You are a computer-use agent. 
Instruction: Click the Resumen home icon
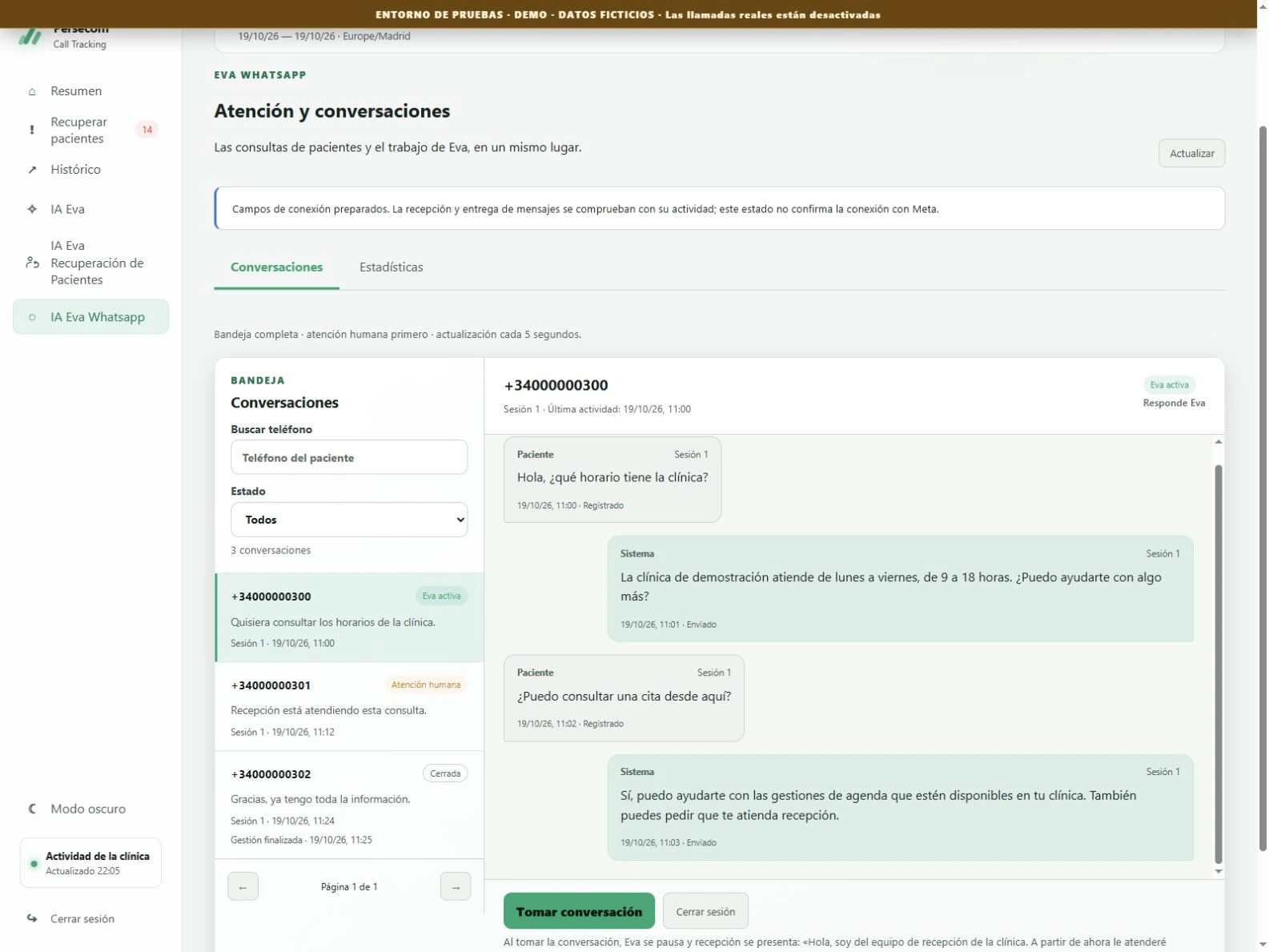[32, 91]
